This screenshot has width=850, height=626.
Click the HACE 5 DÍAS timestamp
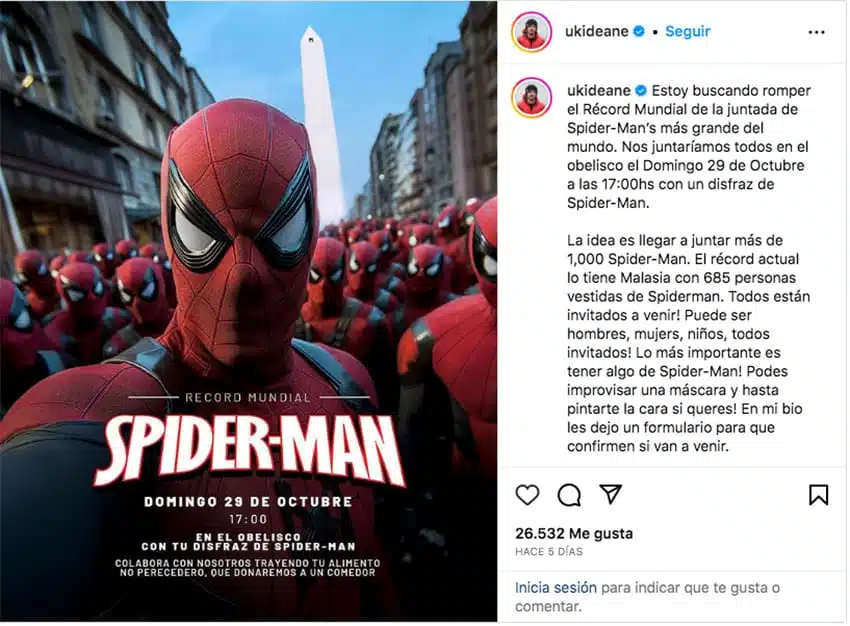pos(549,552)
